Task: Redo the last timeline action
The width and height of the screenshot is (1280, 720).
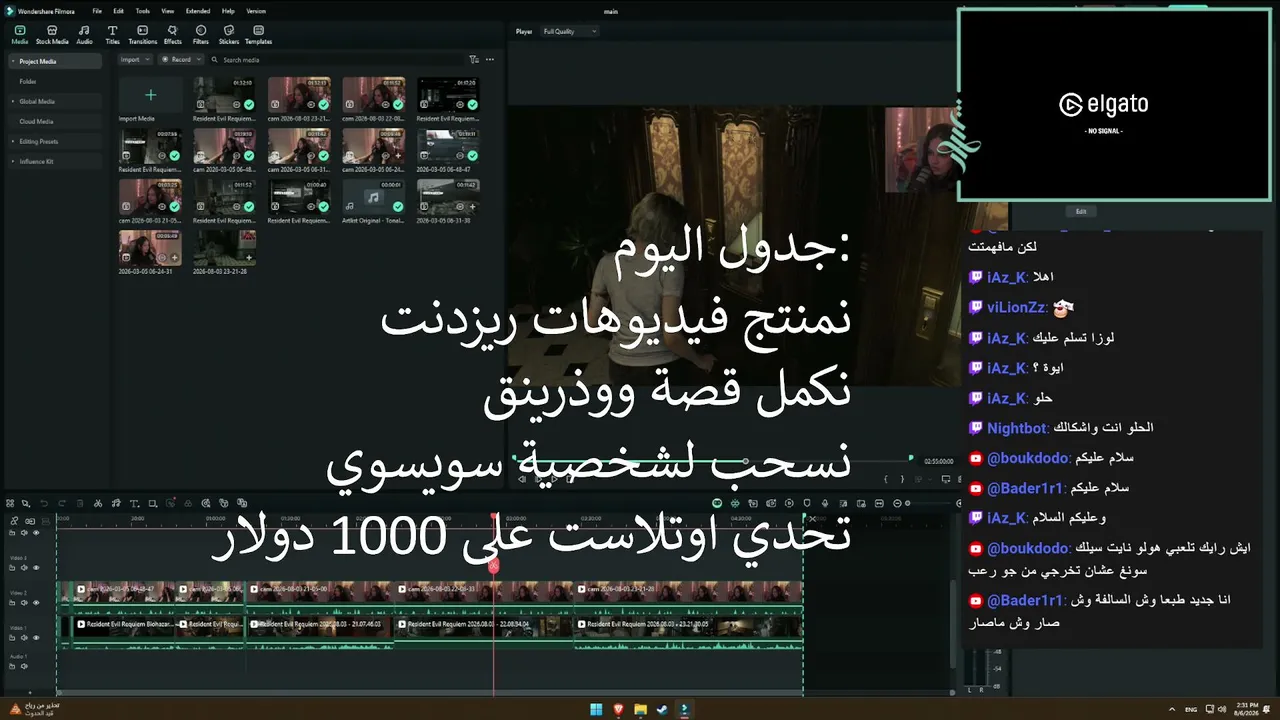Action: pyautogui.click(x=60, y=503)
